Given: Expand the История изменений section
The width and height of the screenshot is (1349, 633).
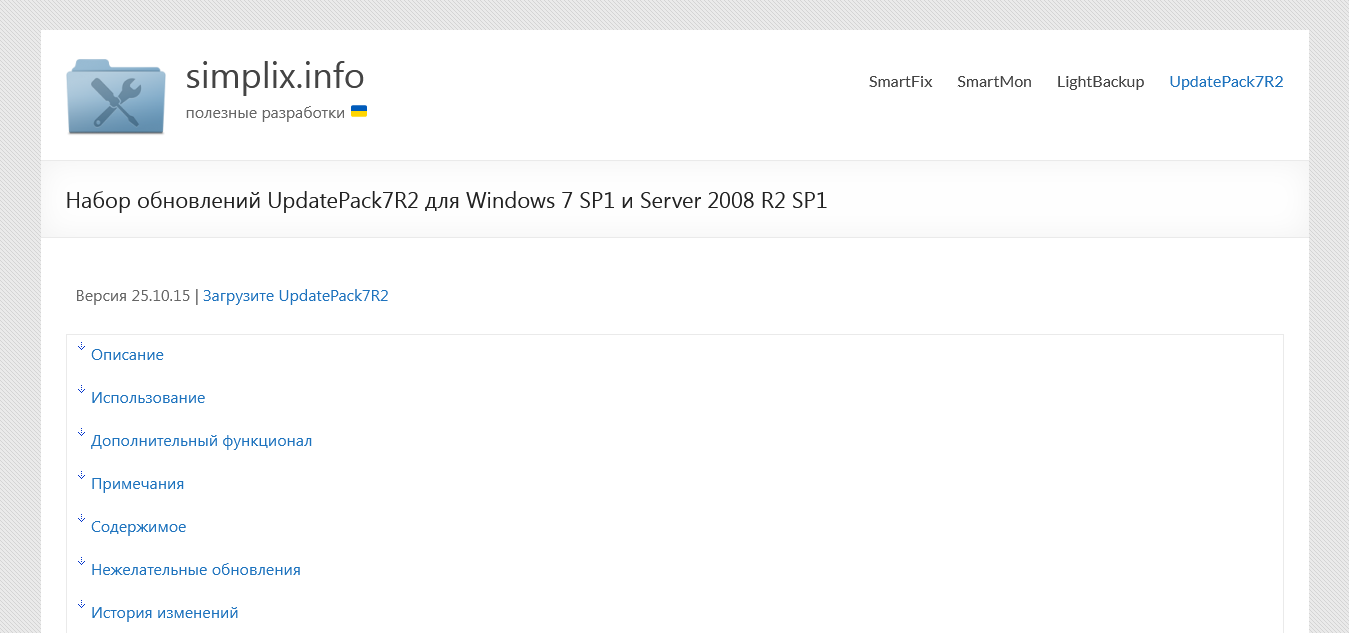Looking at the screenshot, I should coord(165,613).
